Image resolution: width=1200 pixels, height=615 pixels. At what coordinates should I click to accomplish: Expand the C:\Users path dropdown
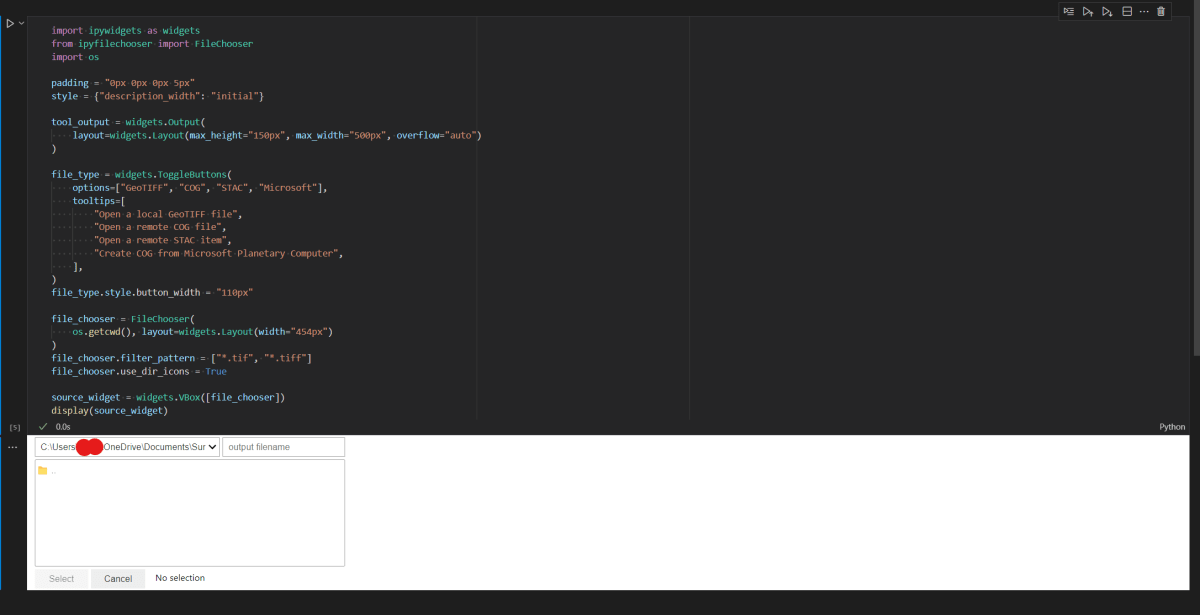(127, 447)
